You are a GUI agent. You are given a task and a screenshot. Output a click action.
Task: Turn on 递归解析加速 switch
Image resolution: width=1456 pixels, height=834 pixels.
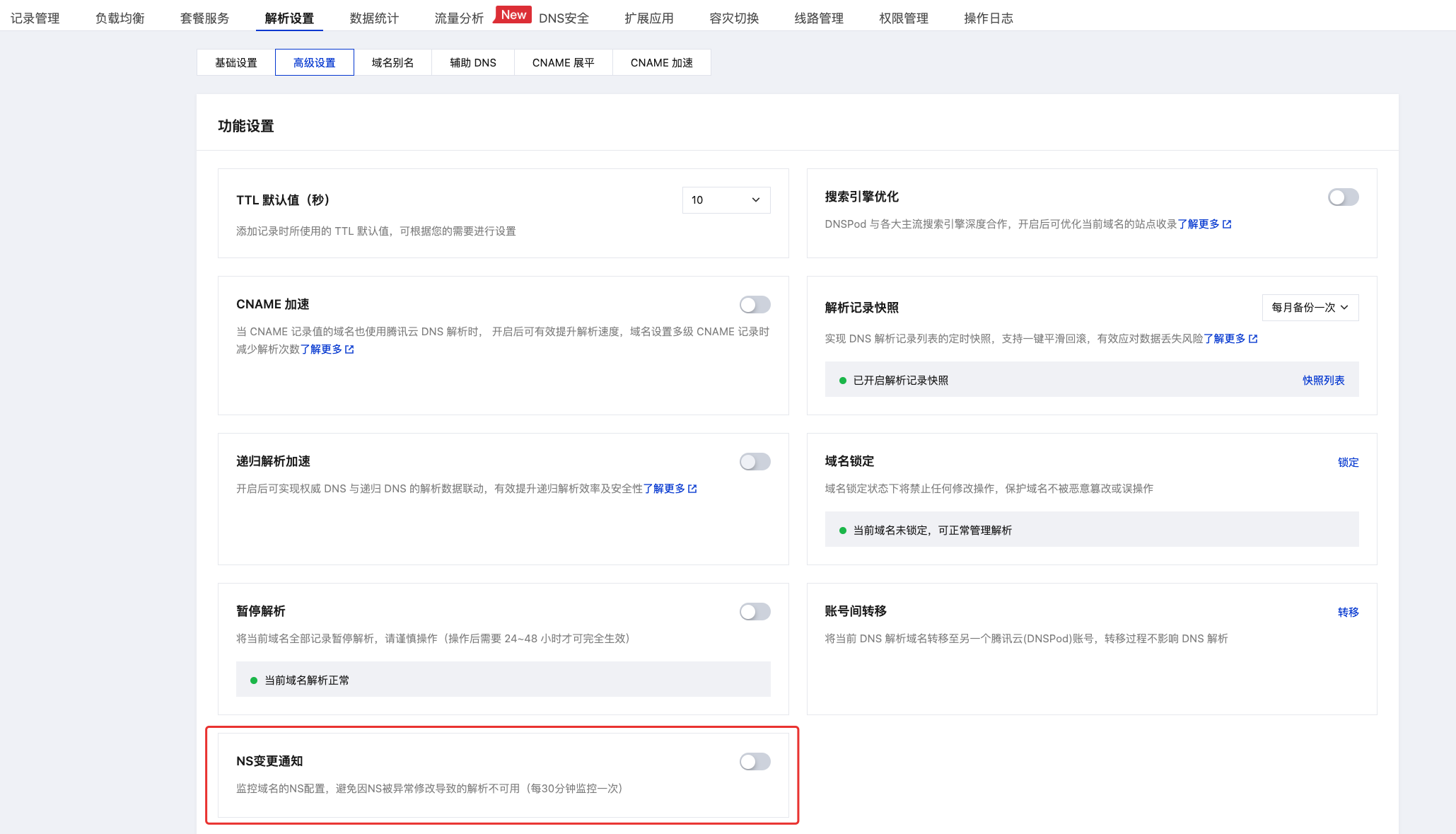755,462
